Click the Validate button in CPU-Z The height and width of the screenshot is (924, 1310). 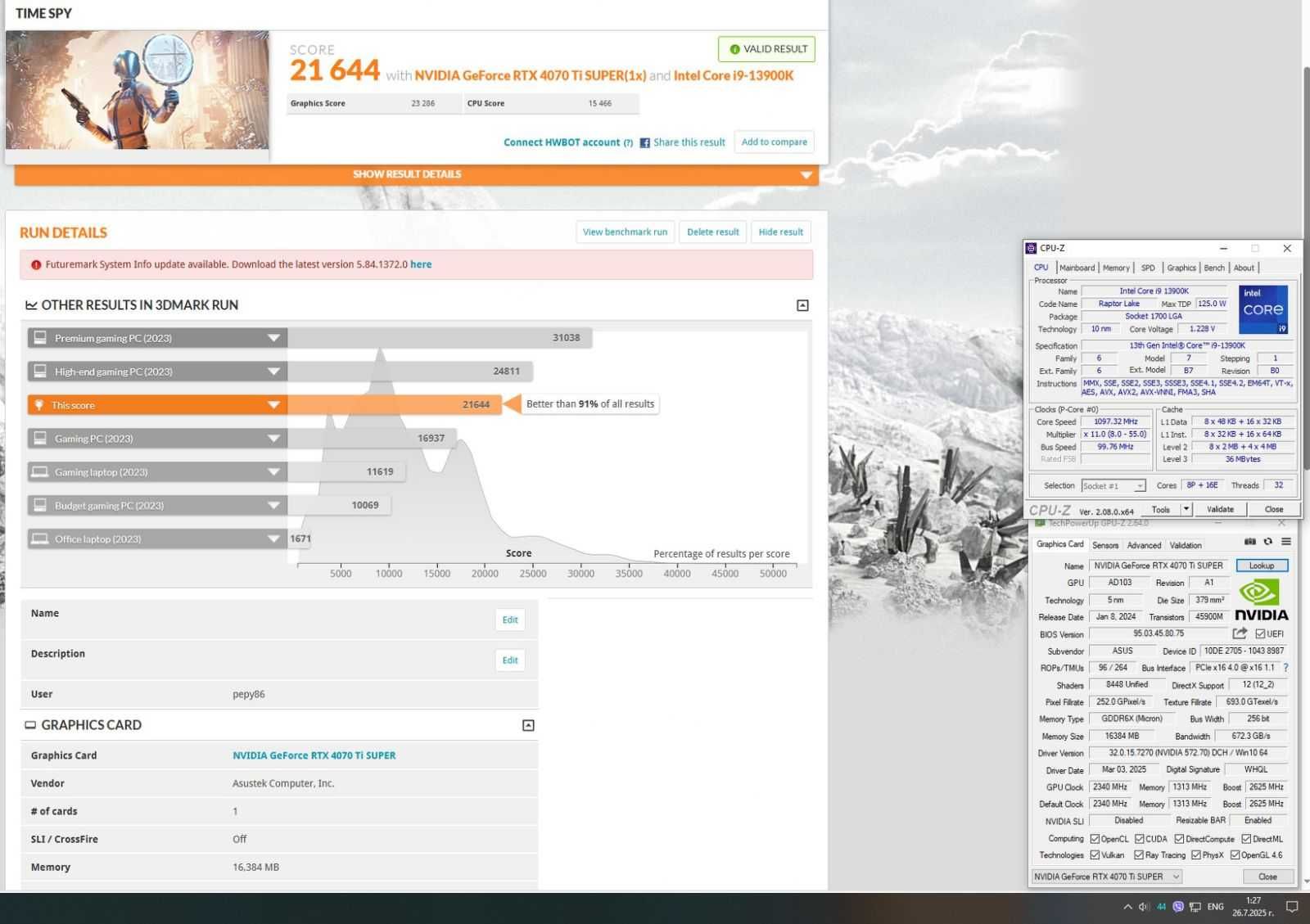pyautogui.click(x=1220, y=509)
